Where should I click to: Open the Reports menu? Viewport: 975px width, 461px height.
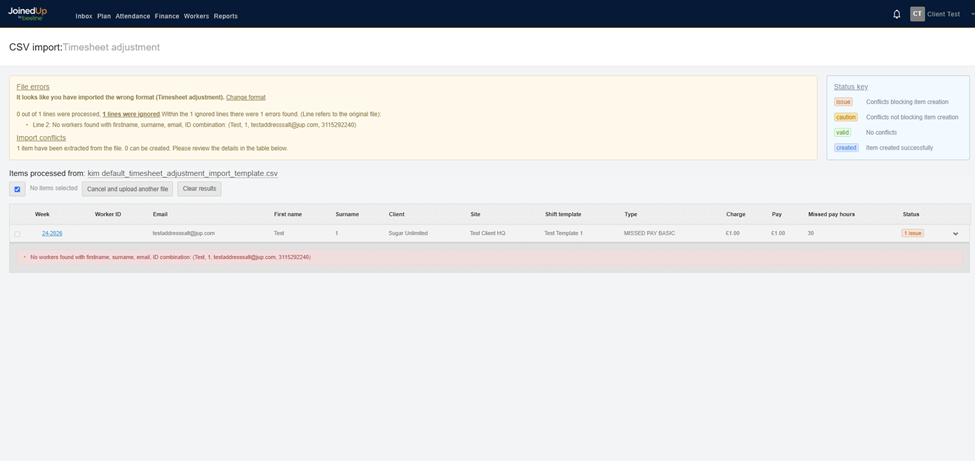click(226, 16)
